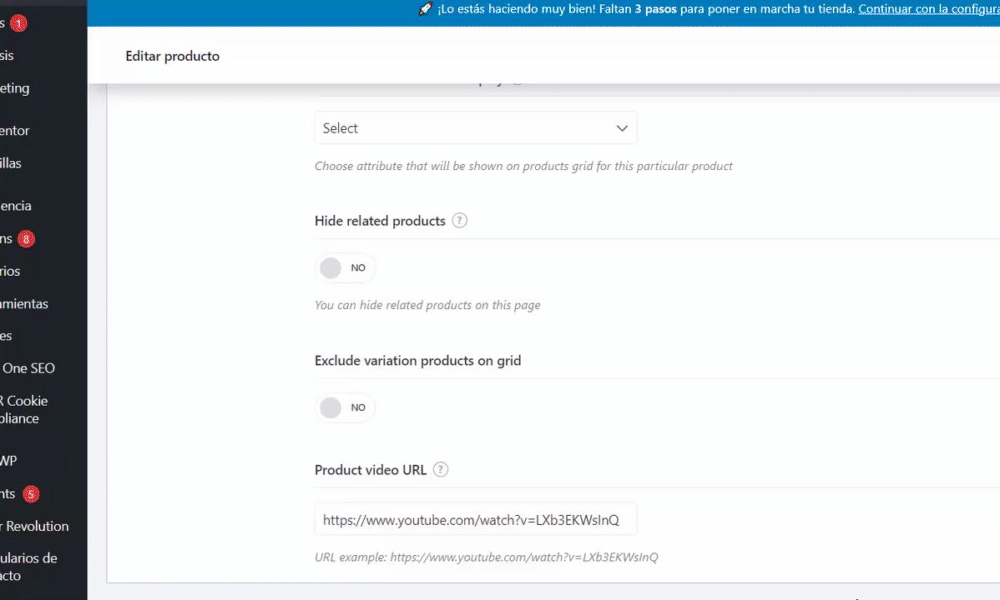1000x600 pixels.
Task: Follow the Continuar con la configuración link
Action: click(x=928, y=9)
